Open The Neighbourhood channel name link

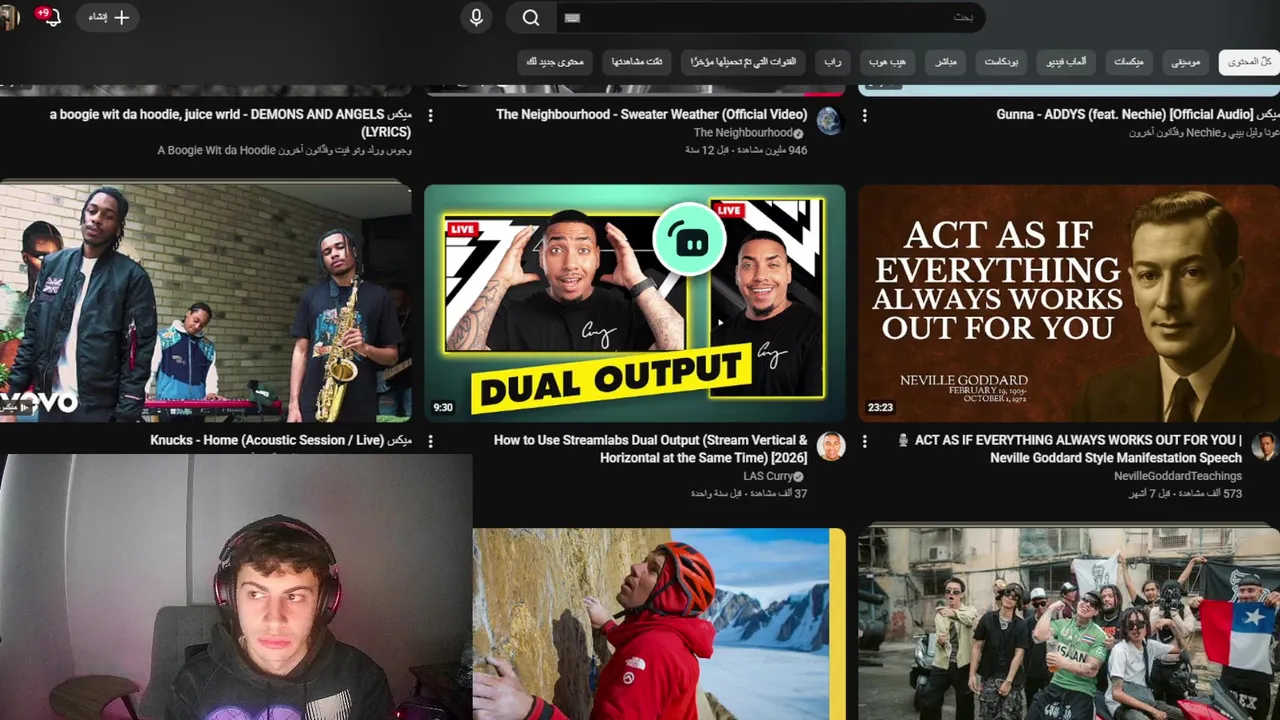click(x=743, y=132)
